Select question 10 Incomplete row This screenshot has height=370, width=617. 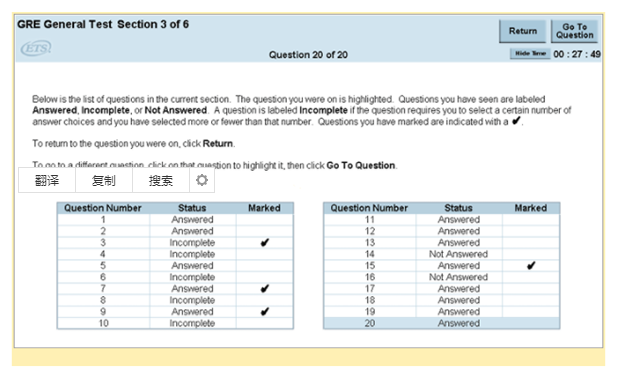coord(175,323)
